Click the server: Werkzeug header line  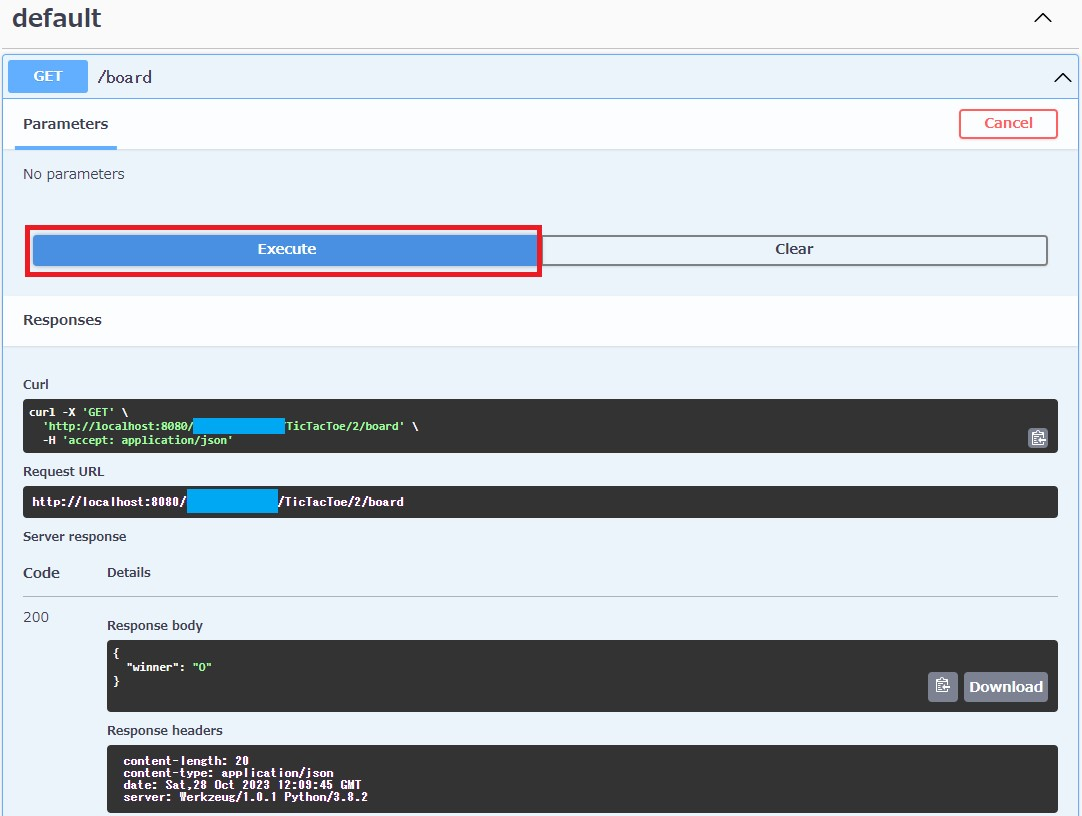point(245,797)
